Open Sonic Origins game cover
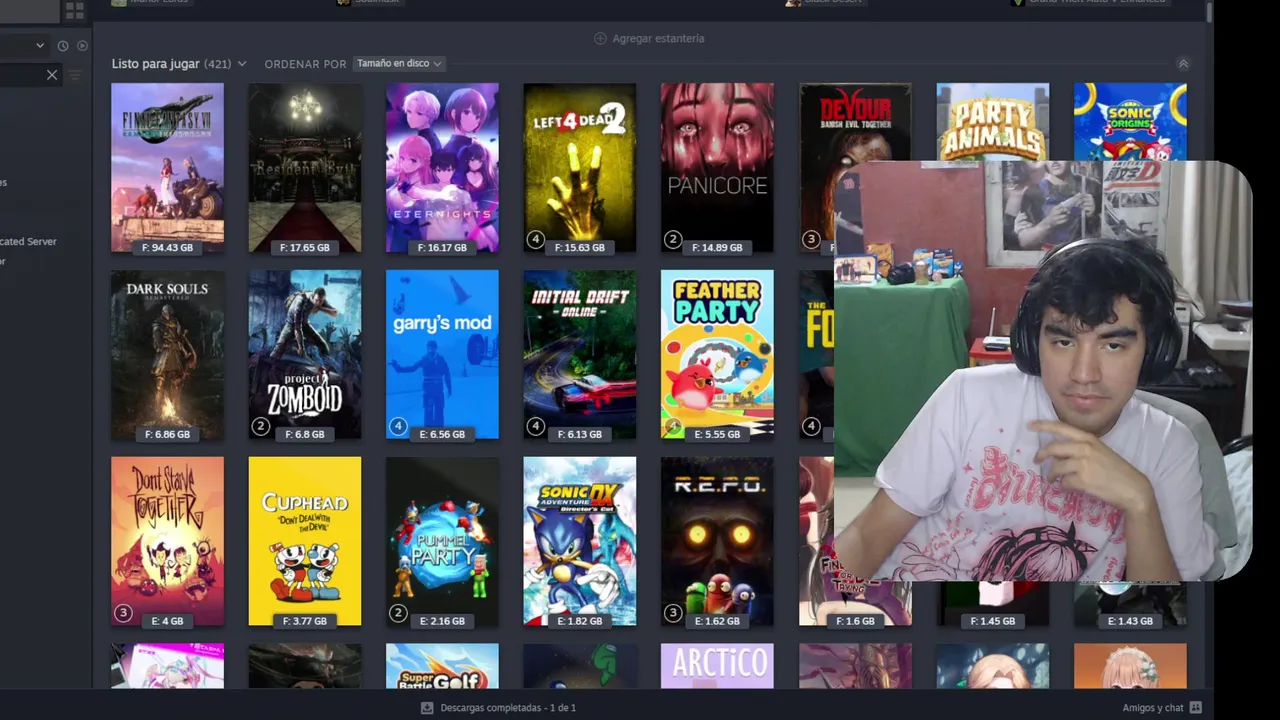This screenshot has width=1280, height=720. (1130, 121)
